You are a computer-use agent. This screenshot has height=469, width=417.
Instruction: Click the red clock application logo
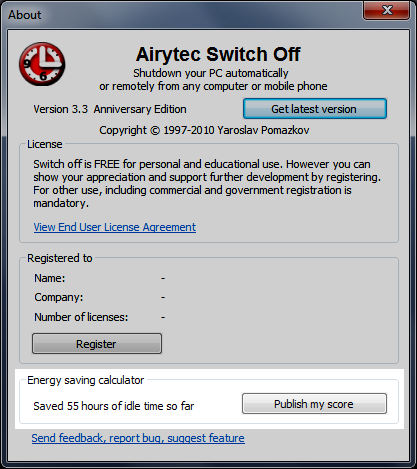pyautogui.click(x=42, y=63)
